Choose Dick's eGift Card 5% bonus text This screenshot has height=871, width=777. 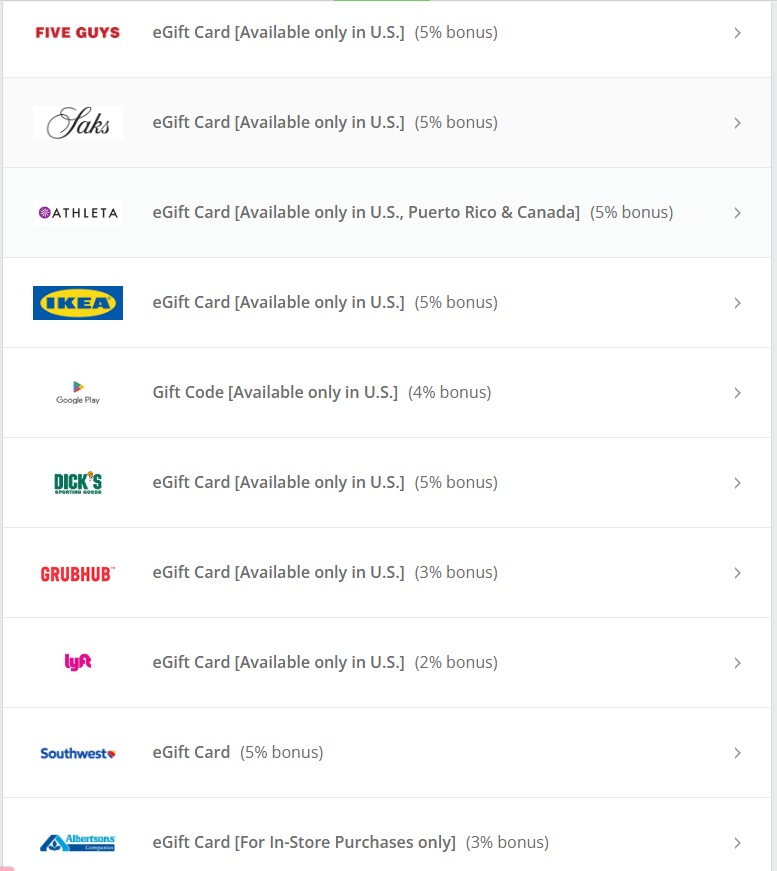(x=325, y=482)
